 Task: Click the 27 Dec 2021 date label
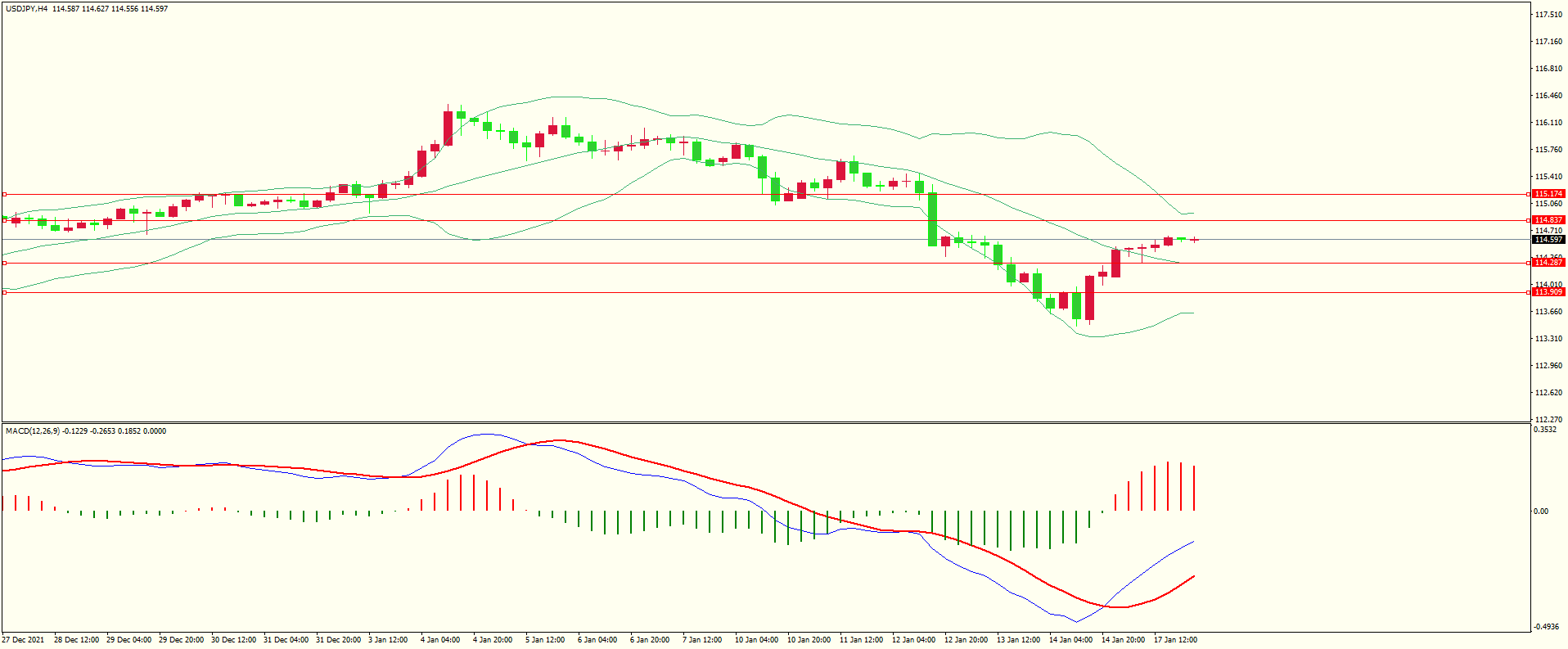24,640
